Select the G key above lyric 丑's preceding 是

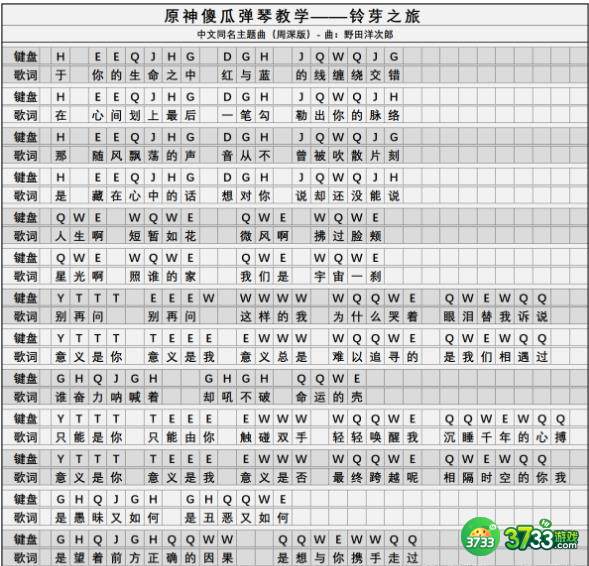(190, 500)
